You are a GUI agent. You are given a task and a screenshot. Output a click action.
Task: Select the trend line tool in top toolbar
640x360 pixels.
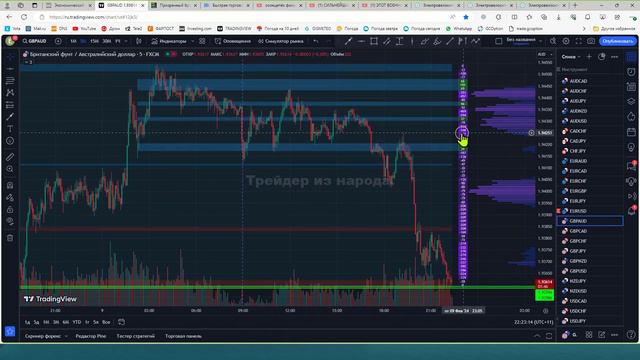click(450, 41)
